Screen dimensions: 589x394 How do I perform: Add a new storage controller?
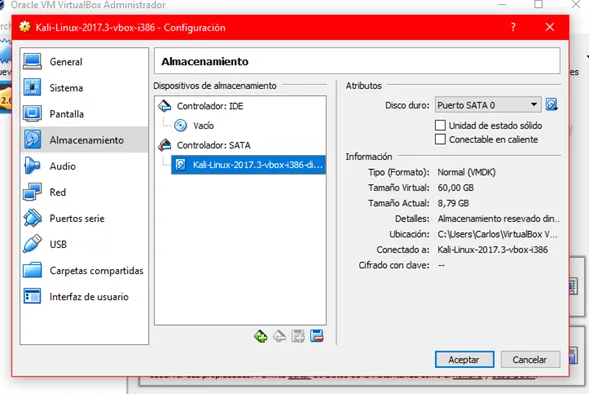(261, 336)
